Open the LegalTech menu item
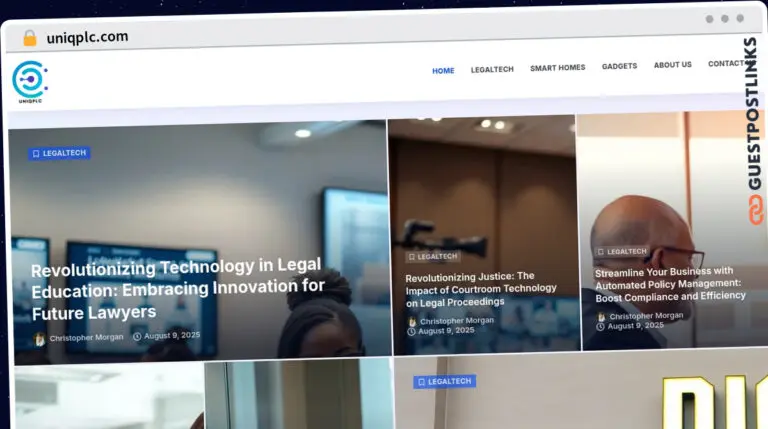Screen dimensions: 768x429 [492, 69]
